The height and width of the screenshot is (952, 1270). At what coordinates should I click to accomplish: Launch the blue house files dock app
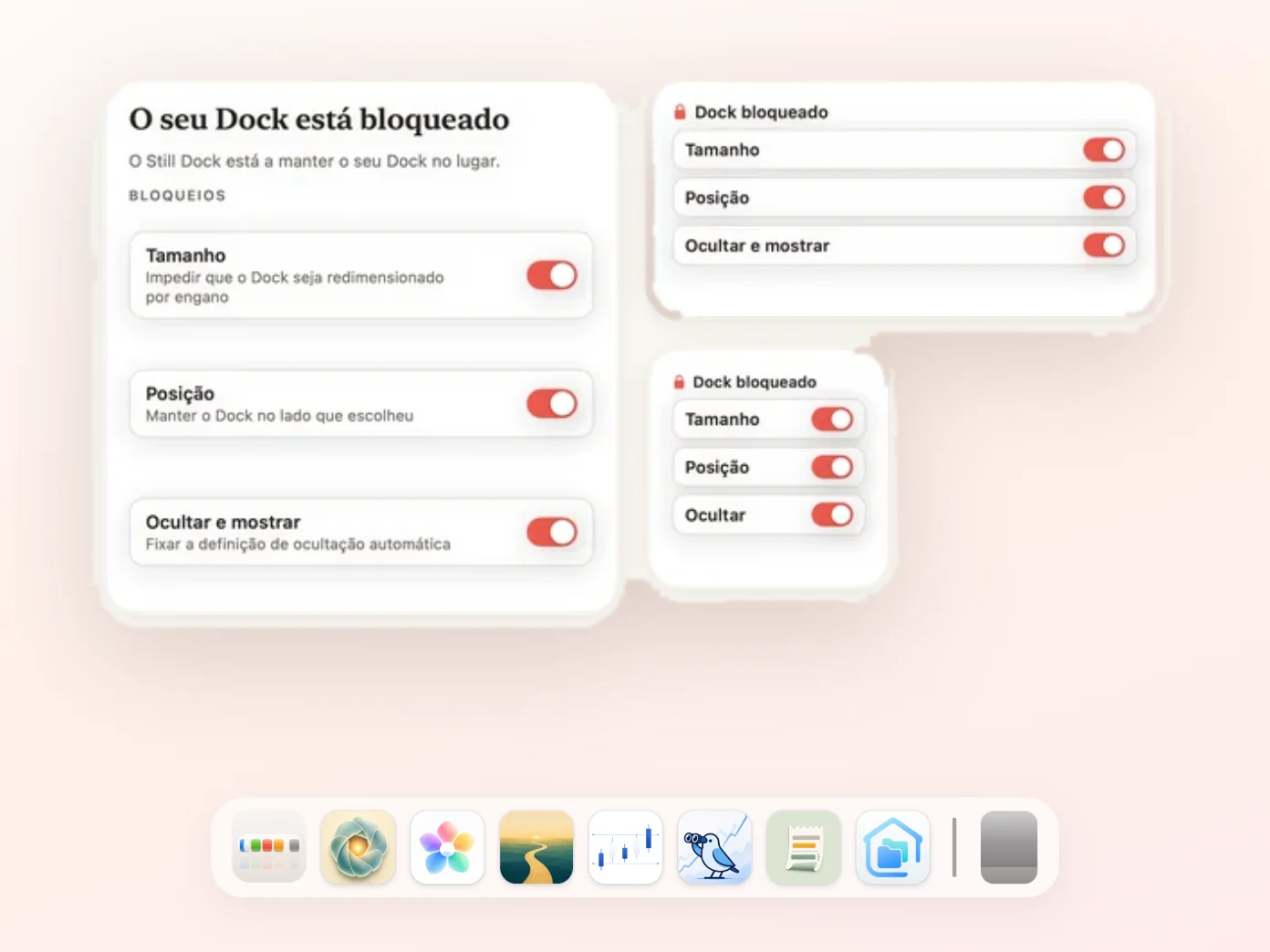coord(893,847)
